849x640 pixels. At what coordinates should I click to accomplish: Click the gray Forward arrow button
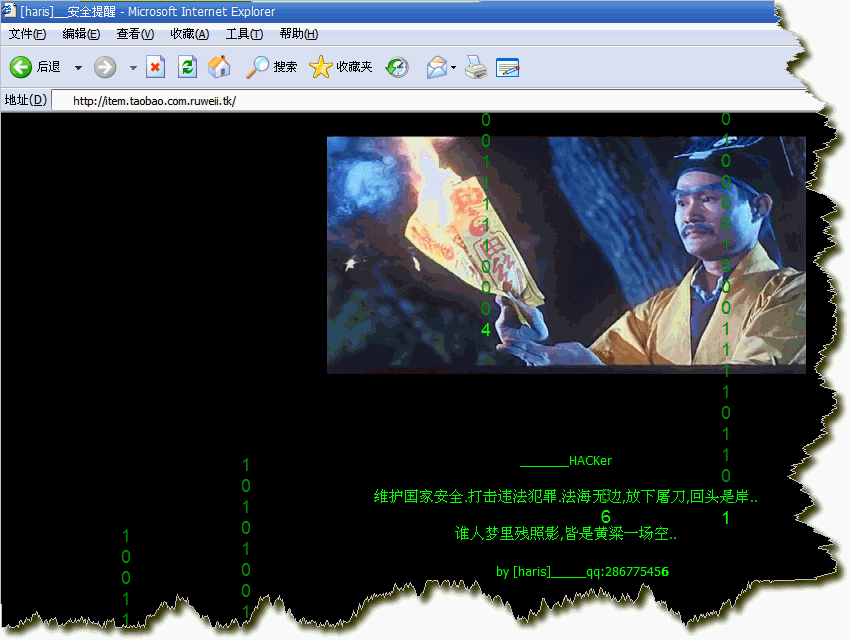click(x=105, y=67)
